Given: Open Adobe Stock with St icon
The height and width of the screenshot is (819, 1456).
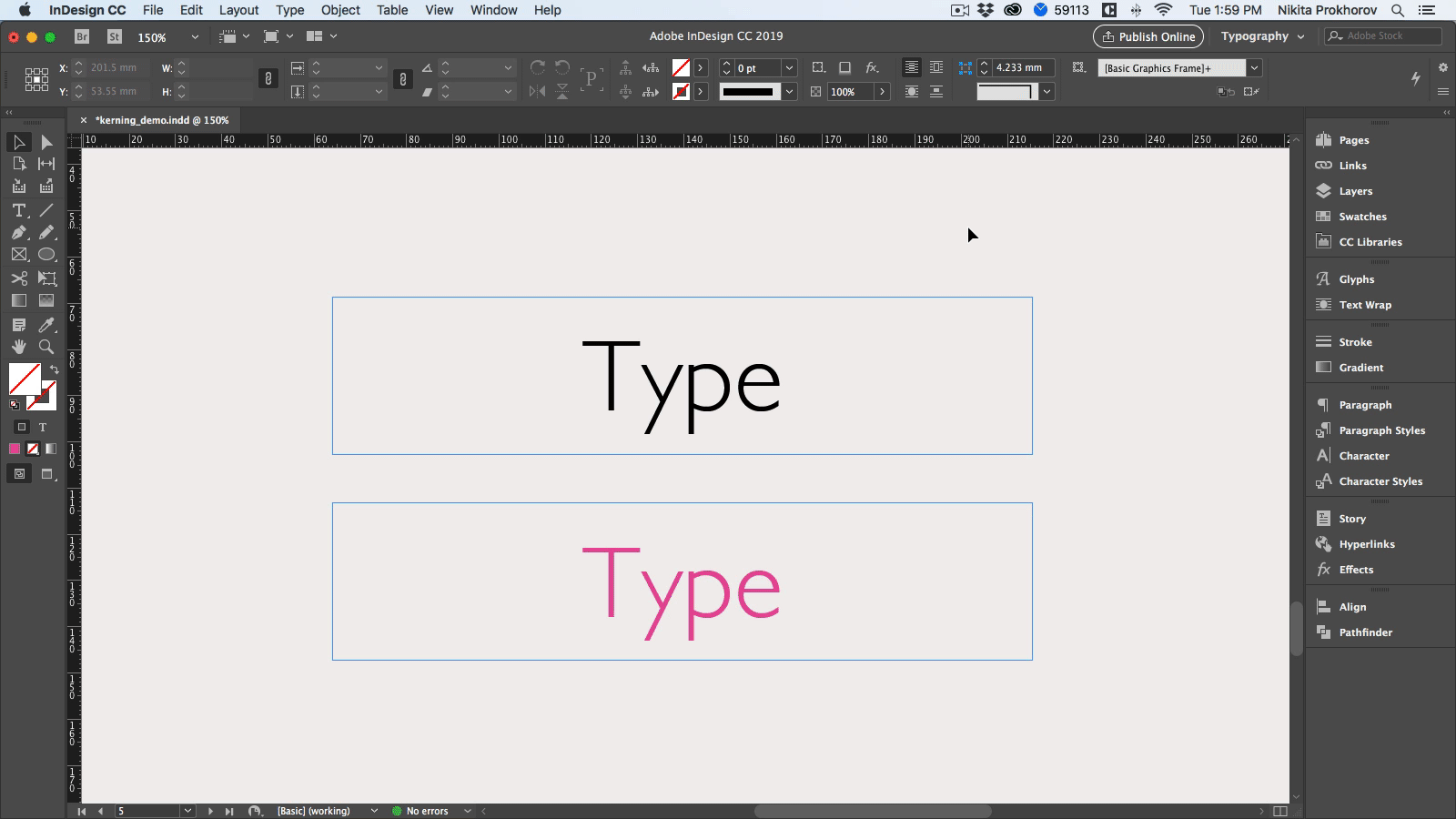Looking at the screenshot, I should pyautogui.click(x=114, y=36).
